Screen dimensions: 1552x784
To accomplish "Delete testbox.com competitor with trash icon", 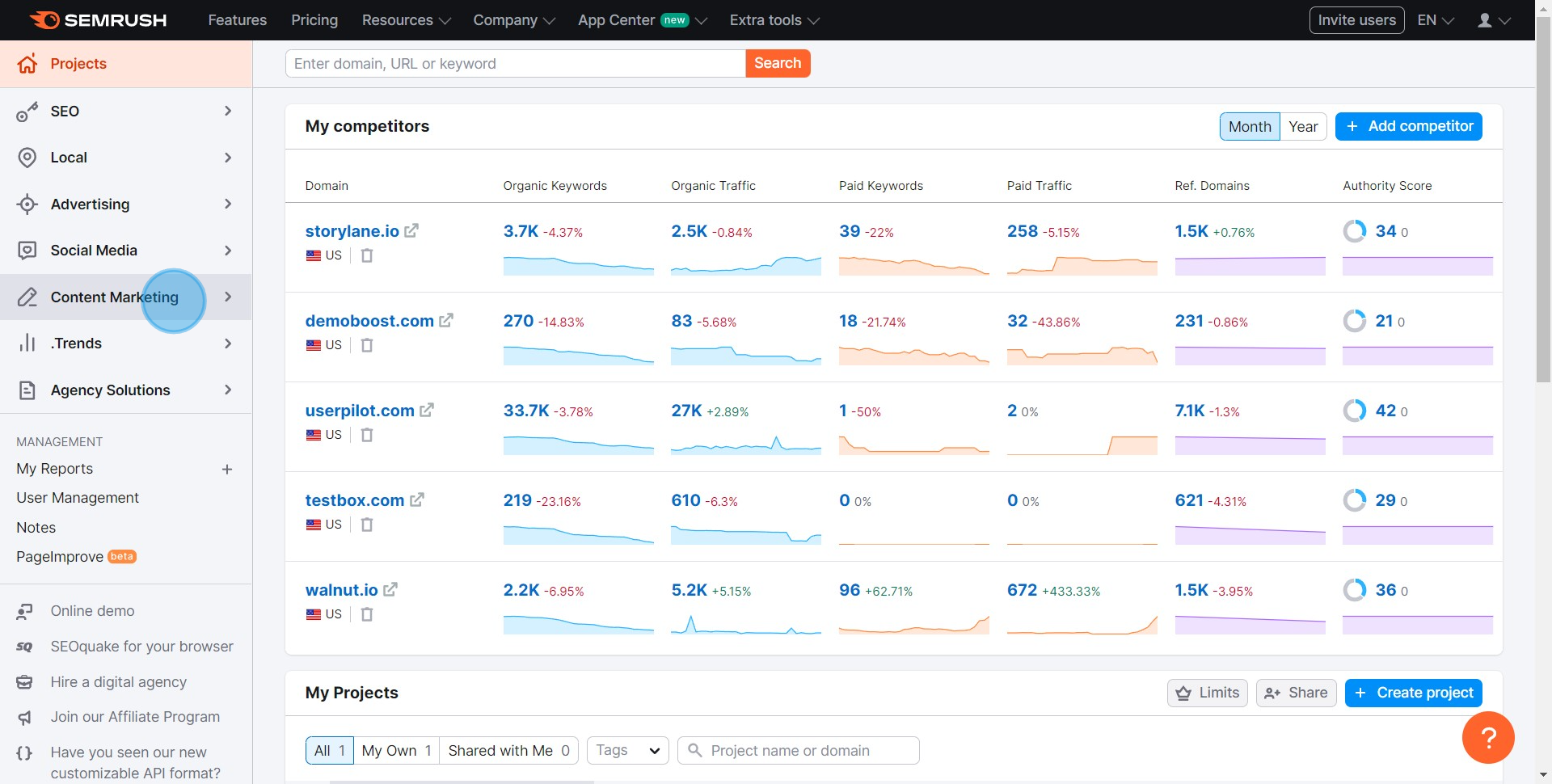I will click(x=367, y=525).
